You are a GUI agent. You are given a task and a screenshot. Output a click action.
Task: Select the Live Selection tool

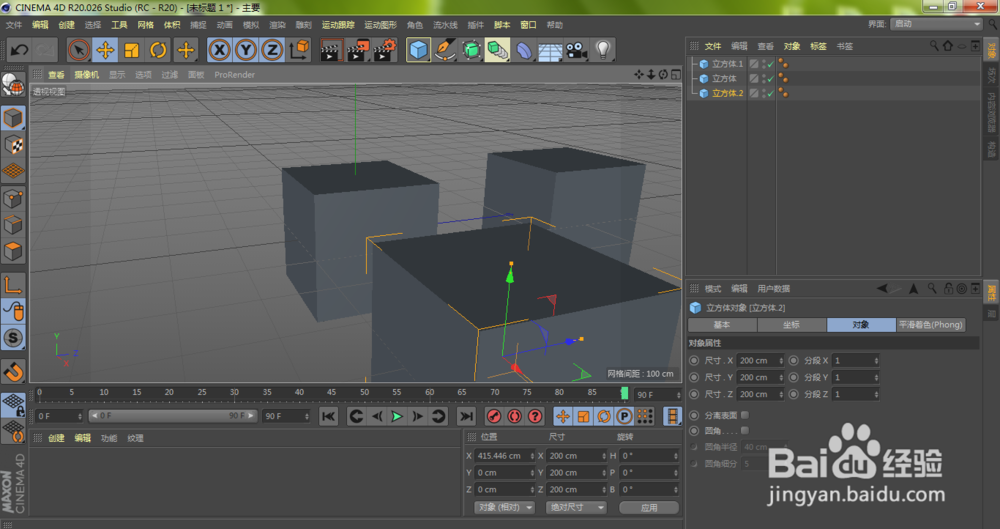(78, 50)
